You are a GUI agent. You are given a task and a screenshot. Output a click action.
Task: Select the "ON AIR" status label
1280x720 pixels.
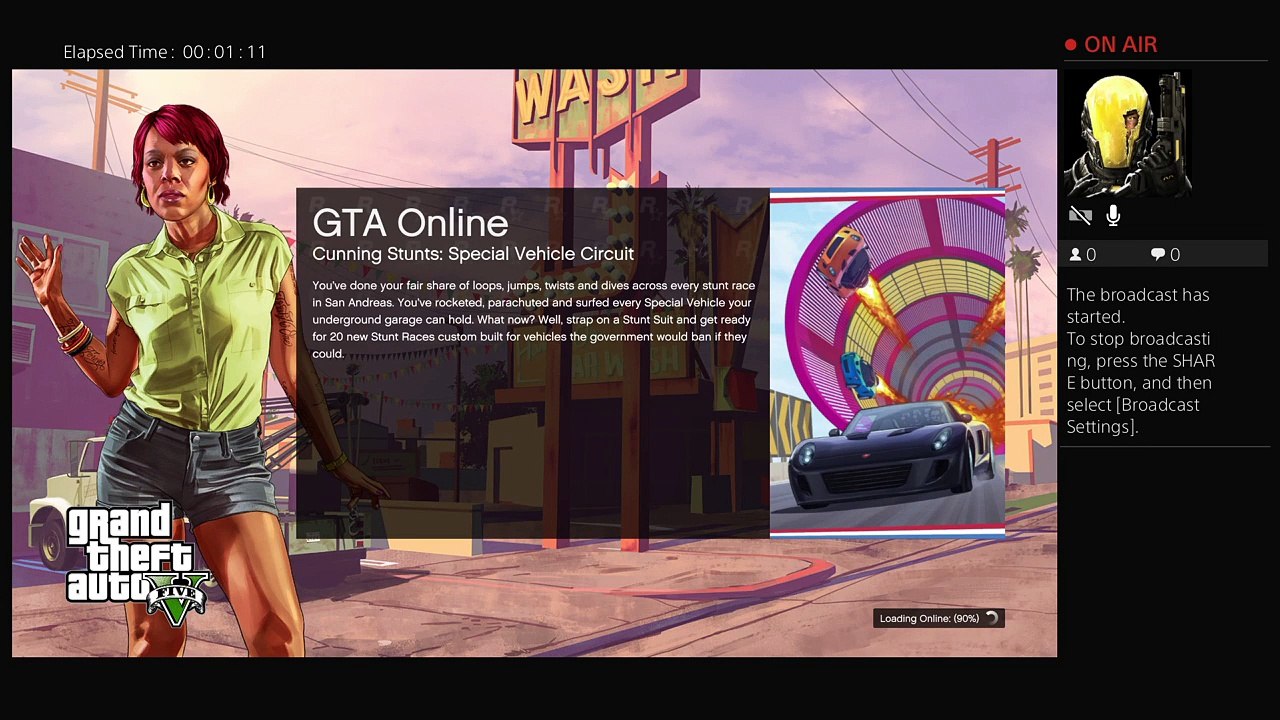click(1120, 45)
